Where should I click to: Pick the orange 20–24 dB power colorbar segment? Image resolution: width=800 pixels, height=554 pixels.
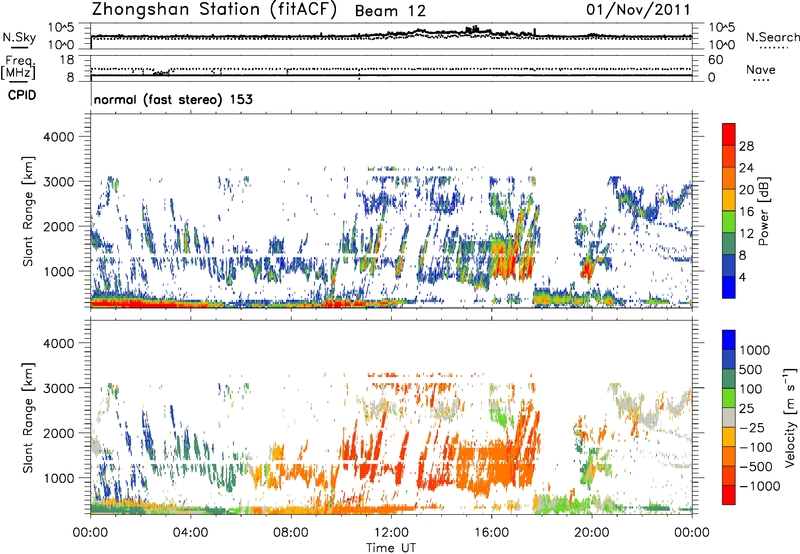tap(729, 178)
